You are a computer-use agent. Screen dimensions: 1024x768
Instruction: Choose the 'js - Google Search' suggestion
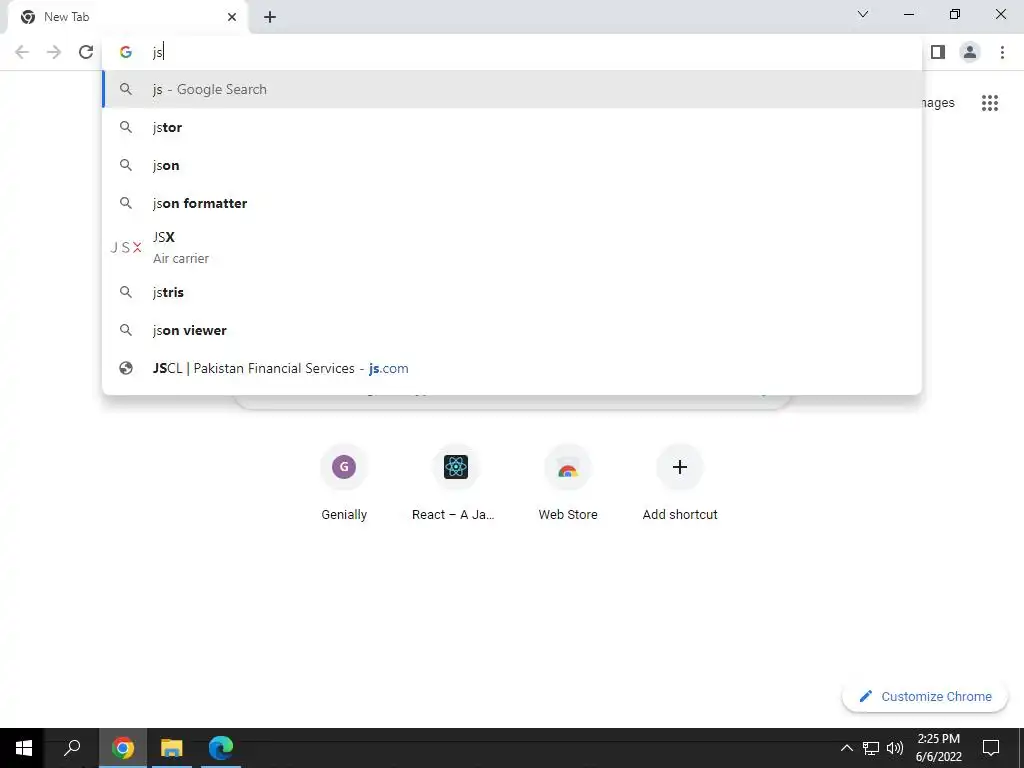click(512, 89)
